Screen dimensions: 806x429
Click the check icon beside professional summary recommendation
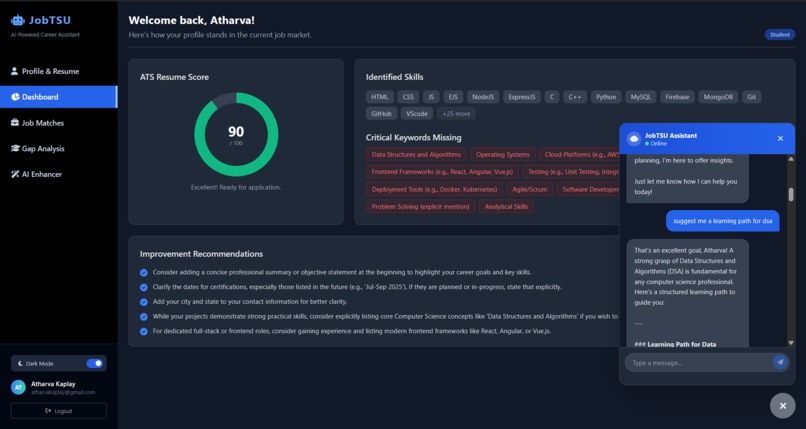pos(144,272)
